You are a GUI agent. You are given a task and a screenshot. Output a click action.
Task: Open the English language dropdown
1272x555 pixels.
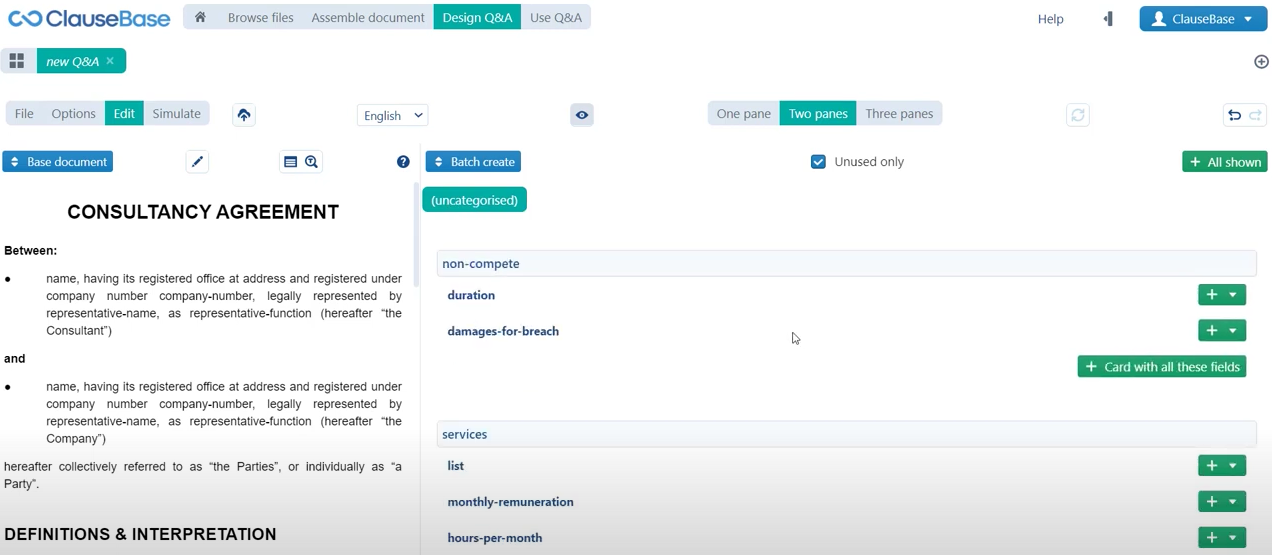pyautogui.click(x=392, y=115)
